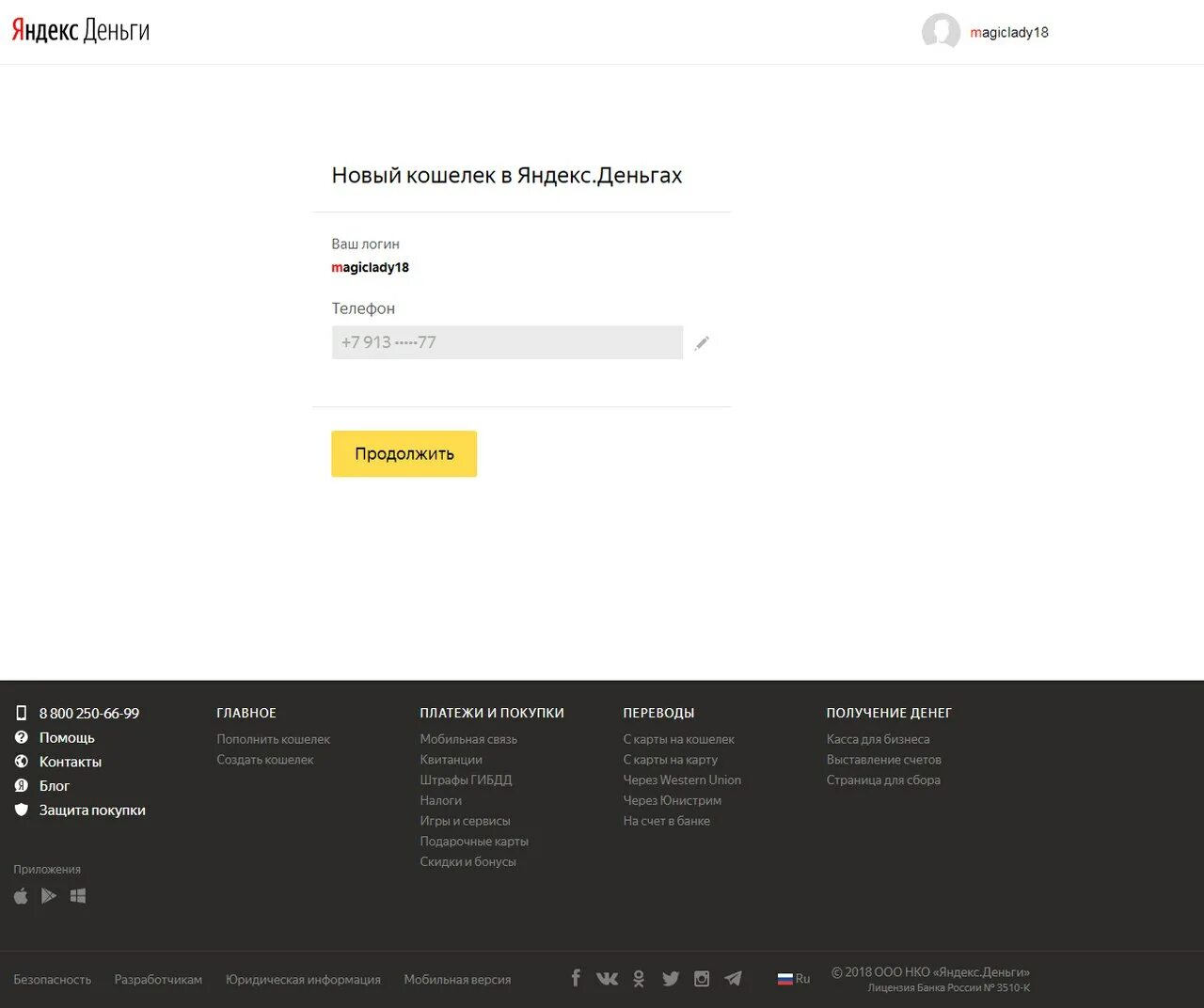The height and width of the screenshot is (1008, 1204).
Task: Open Касса для бизнеса link
Action: [879, 739]
